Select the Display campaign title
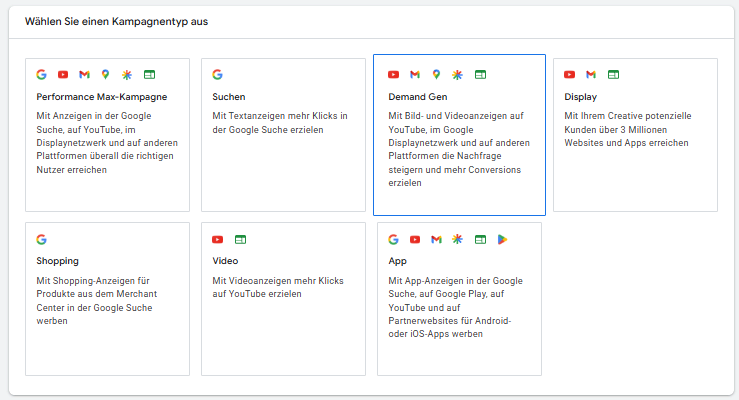Viewport: 739px width, 400px height. point(580,97)
